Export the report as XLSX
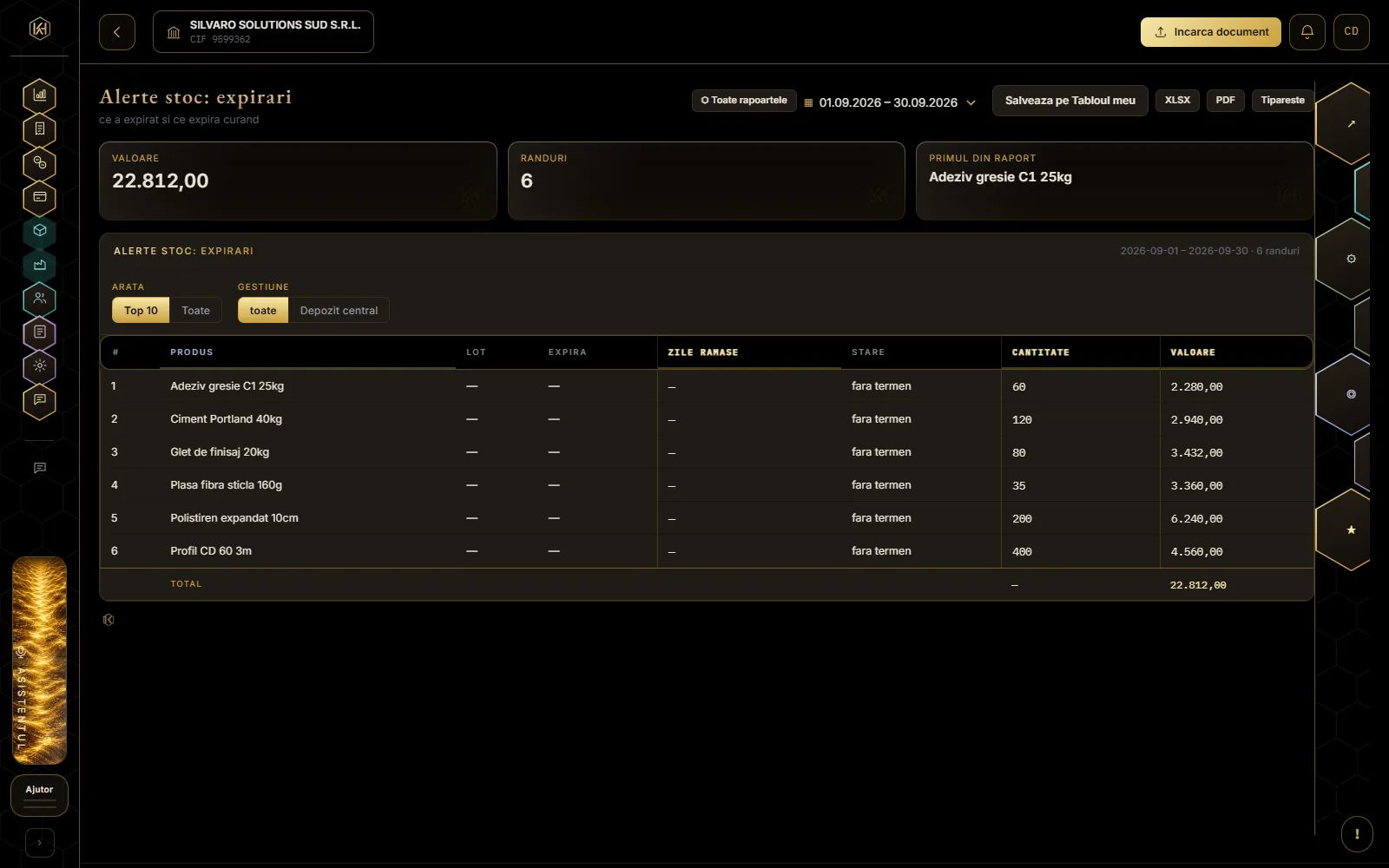 tap(1177, 101)
